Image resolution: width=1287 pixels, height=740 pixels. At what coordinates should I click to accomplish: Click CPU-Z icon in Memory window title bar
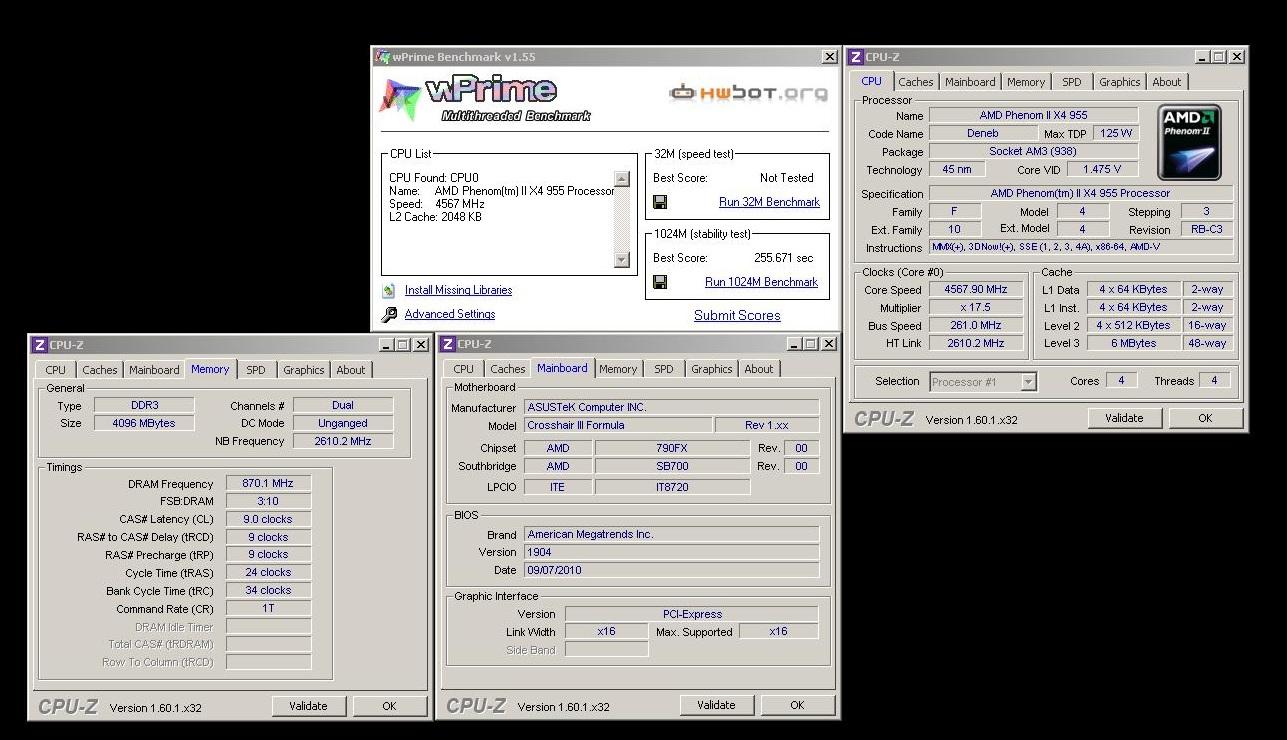pyautogui.click(x=40, y=345)
